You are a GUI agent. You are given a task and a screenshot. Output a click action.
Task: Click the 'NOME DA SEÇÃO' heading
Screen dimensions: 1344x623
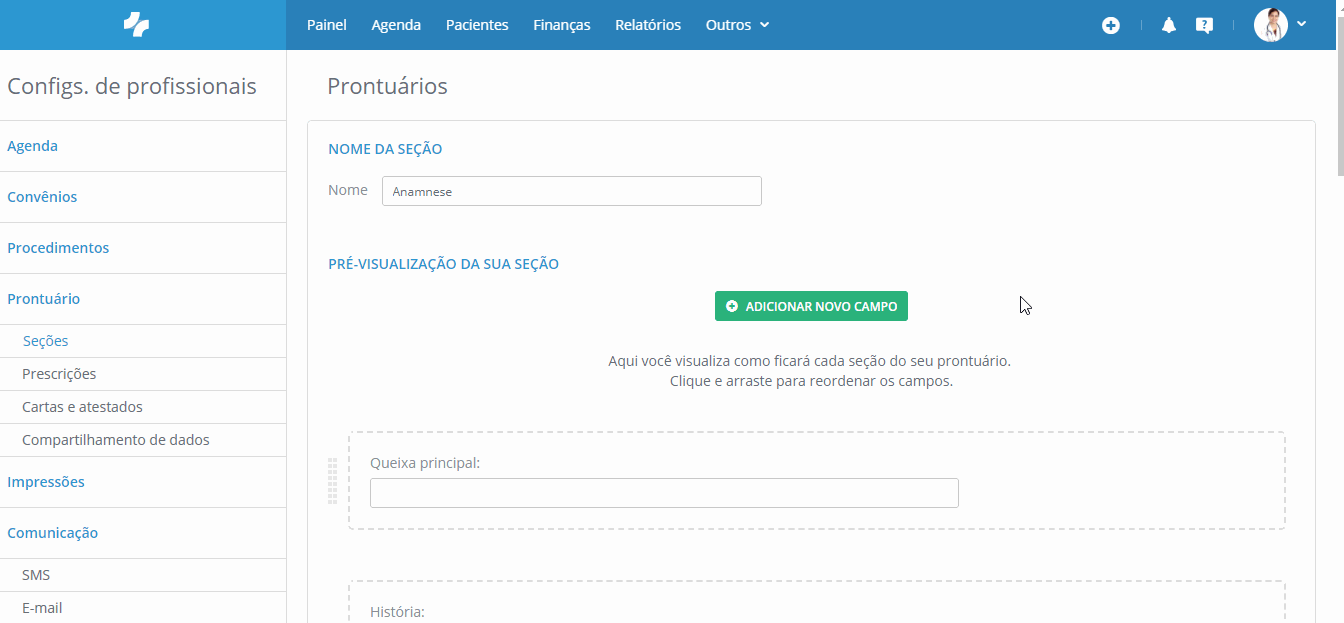[x=385, y=149]
